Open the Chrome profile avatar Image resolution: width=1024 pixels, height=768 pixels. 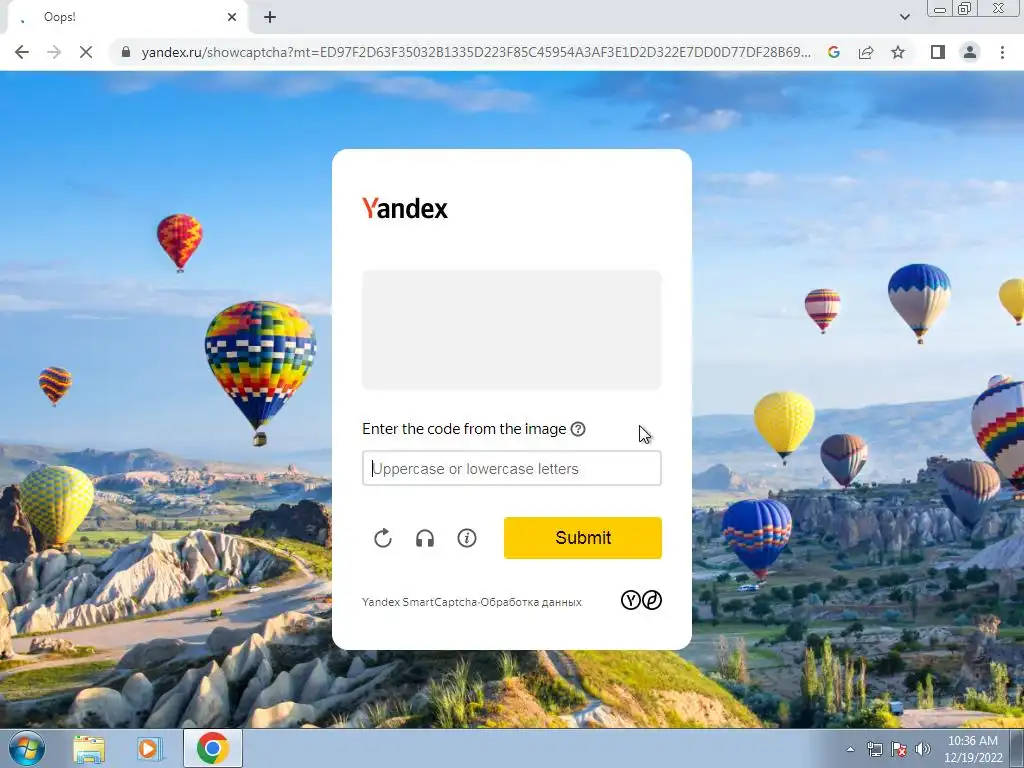coord(970,52)
